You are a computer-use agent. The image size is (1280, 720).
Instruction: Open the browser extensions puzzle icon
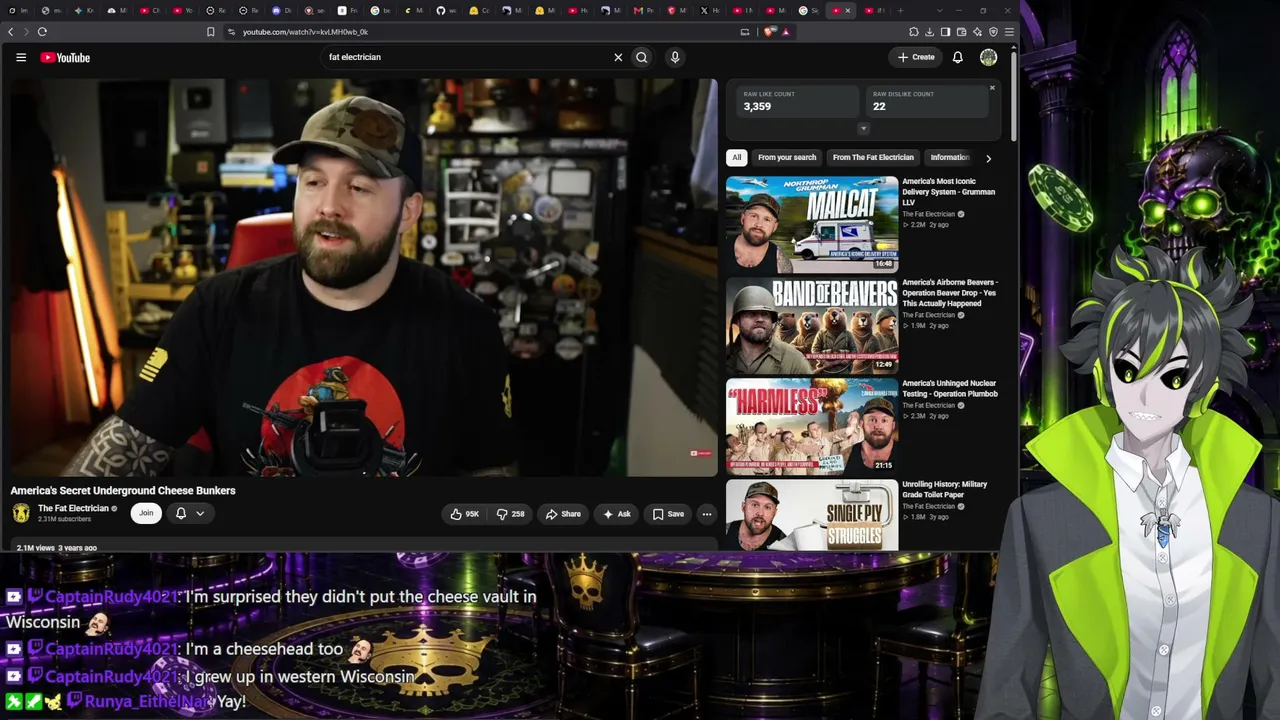(x=913, y=32)
